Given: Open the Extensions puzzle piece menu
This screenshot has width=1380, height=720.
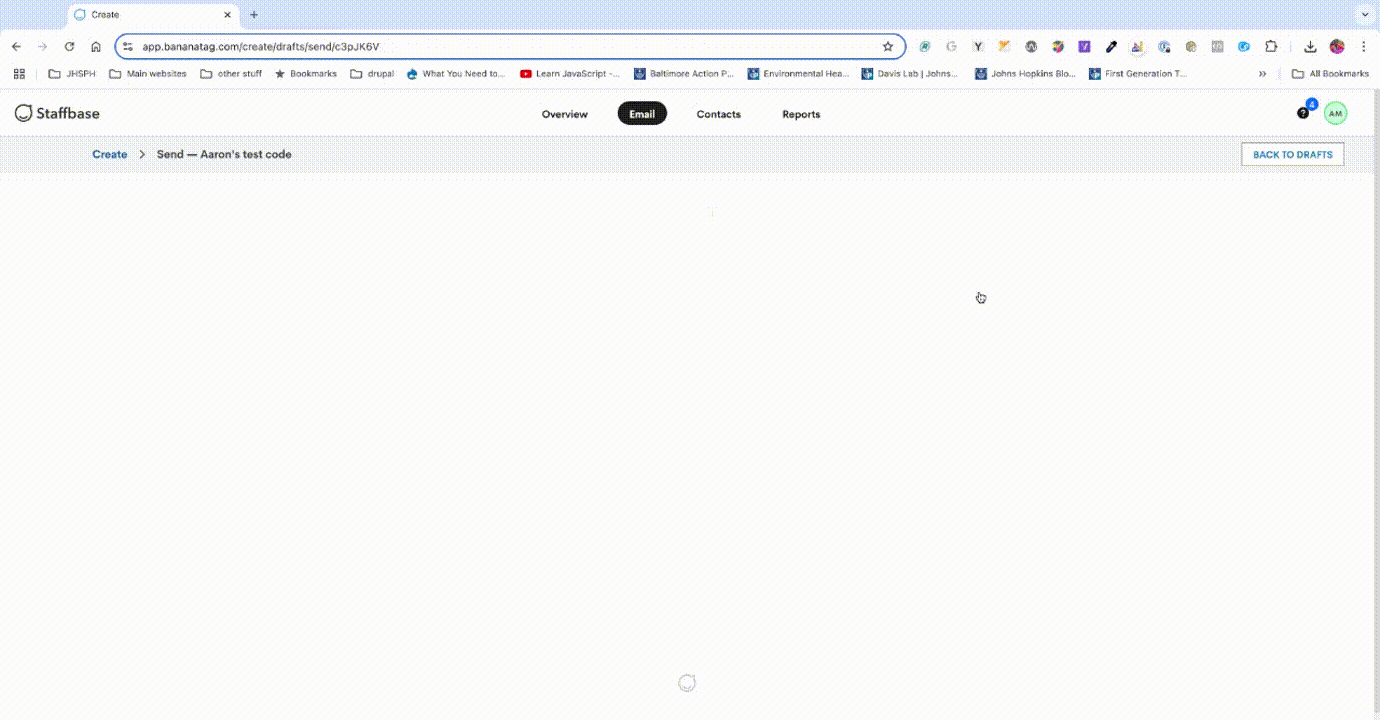Looking at the screenshot, I should click(1271, 46).
